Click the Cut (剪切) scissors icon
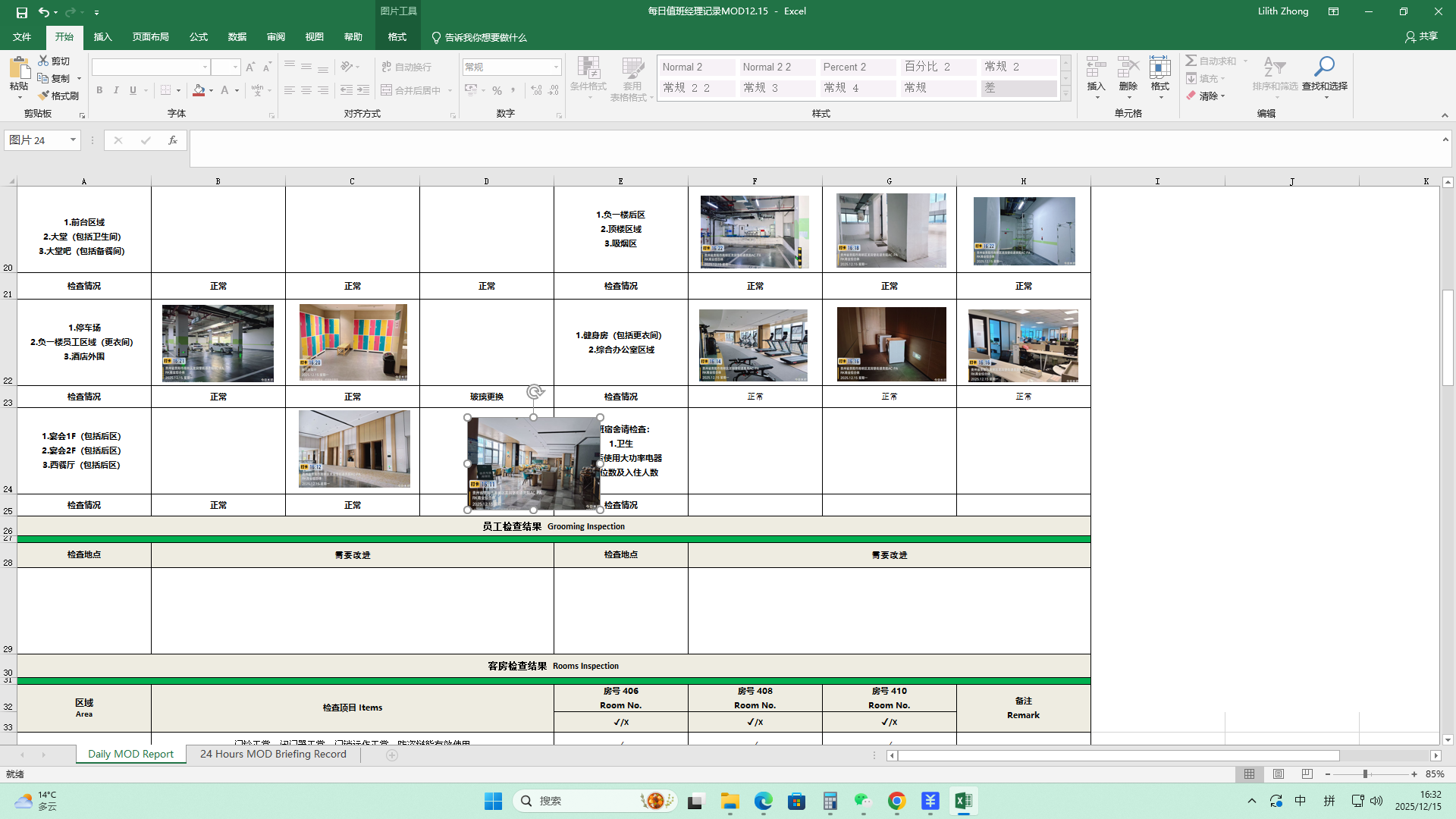Image resolution: width=1456 pixels, height=819 pixels. [43, 61]
